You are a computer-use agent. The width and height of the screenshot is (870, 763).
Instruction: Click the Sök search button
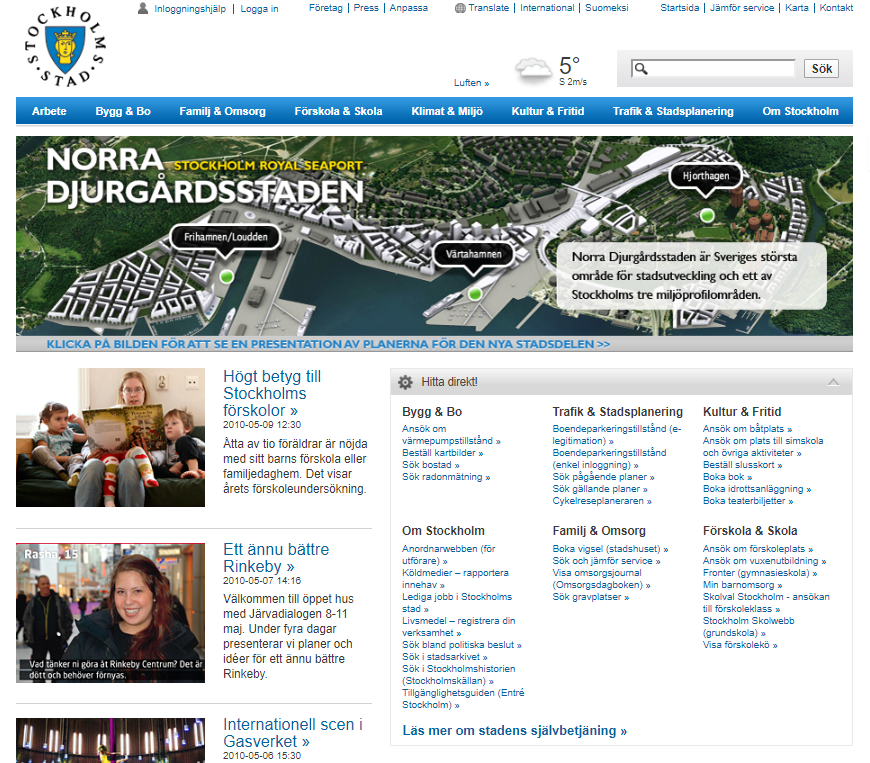coord(822,68)
